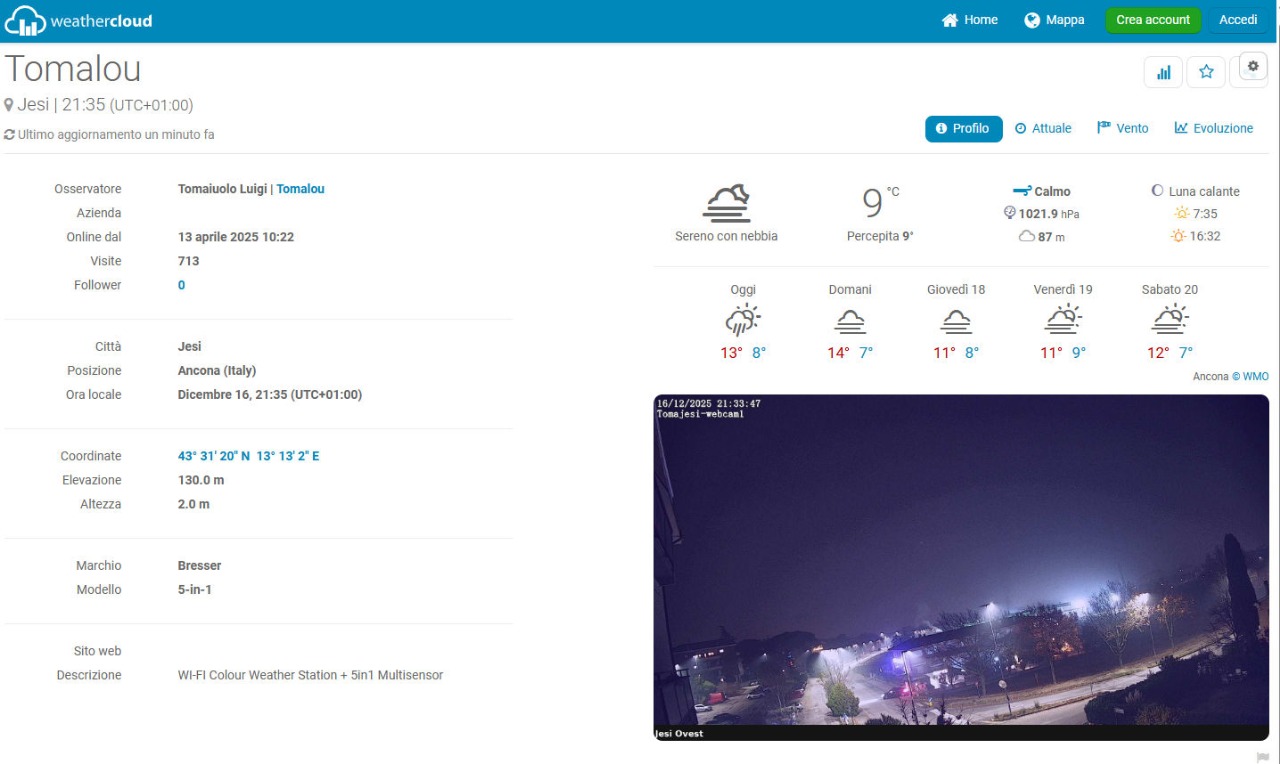This screenshot has width=1280, height=764.
Task: Select the Profilo tab
Action: click(x=963, y=129)
